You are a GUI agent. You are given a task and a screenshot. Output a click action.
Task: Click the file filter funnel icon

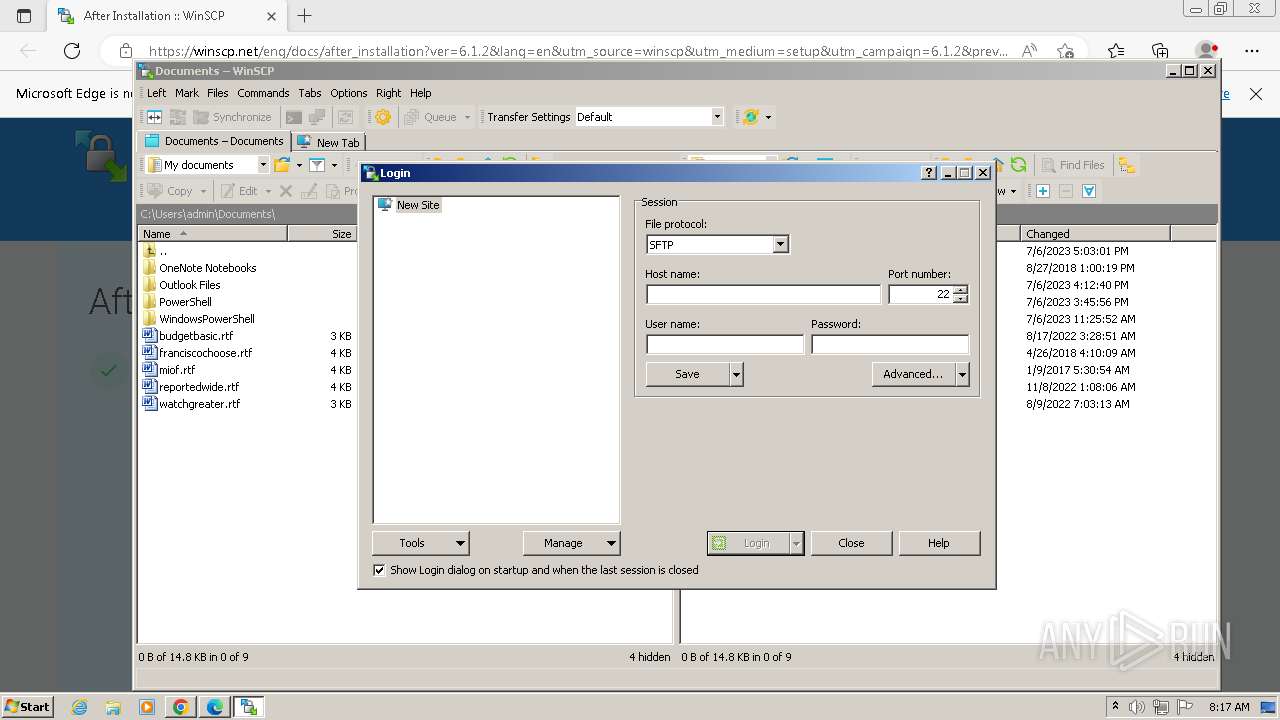click(317, 165)
